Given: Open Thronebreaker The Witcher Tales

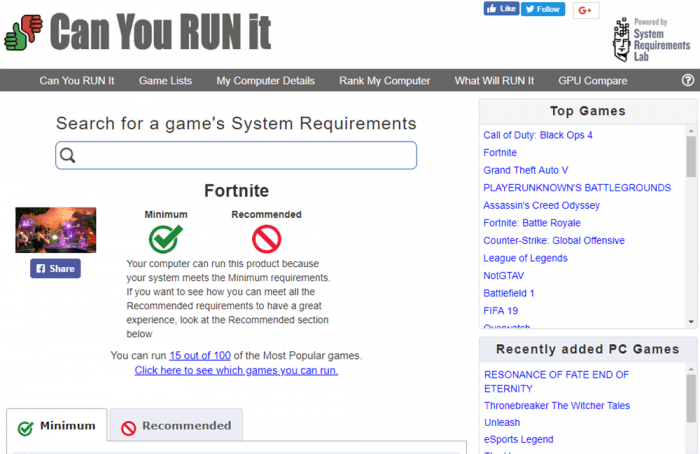Looking at the screenshot, I should (x=557, y=405).
